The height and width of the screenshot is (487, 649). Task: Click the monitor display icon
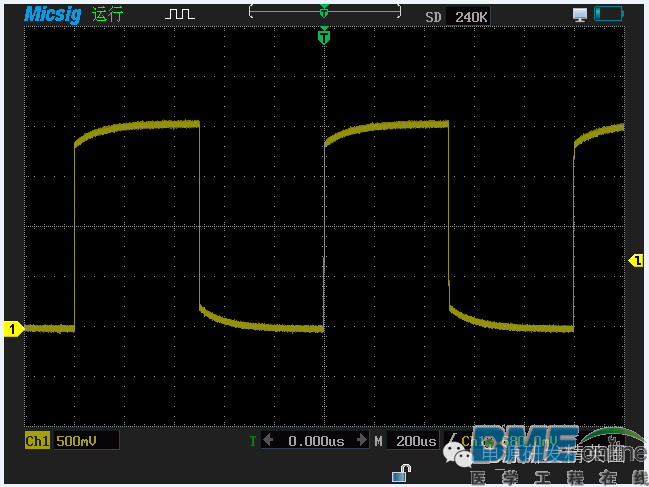point(579,14)
